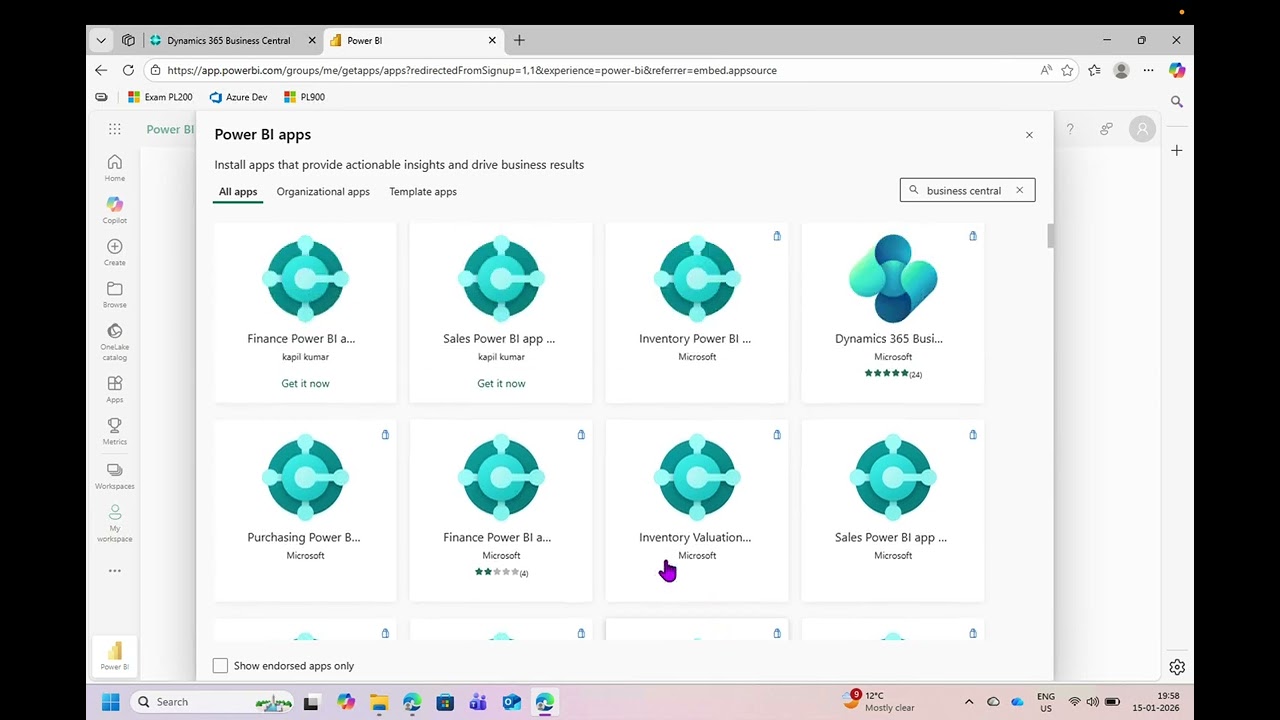This screenshot has width=1280, height=720.
Task: Click the Create sidebar icon
Action: pos(115,252)
